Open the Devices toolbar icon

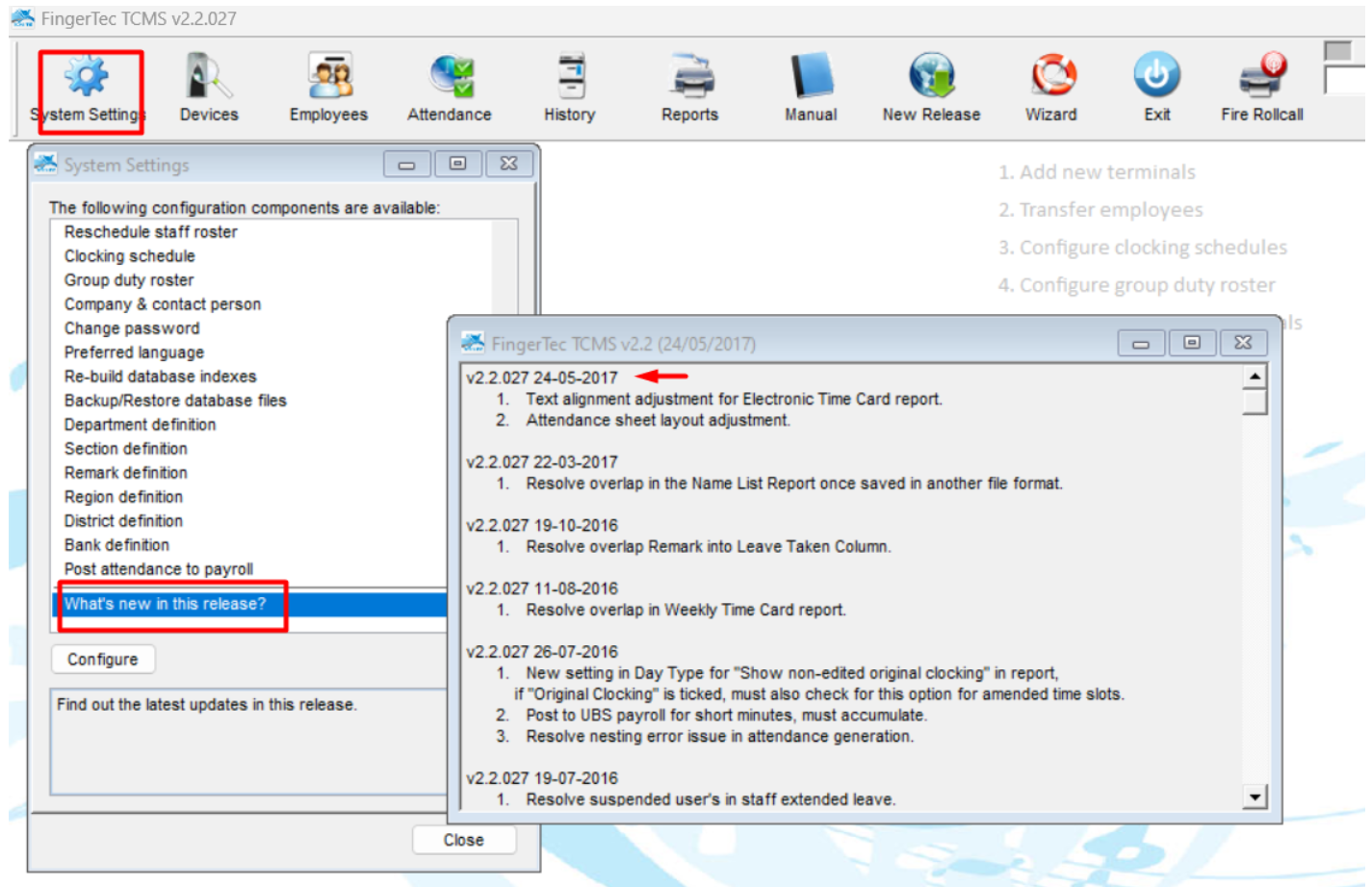coord(208,76)
